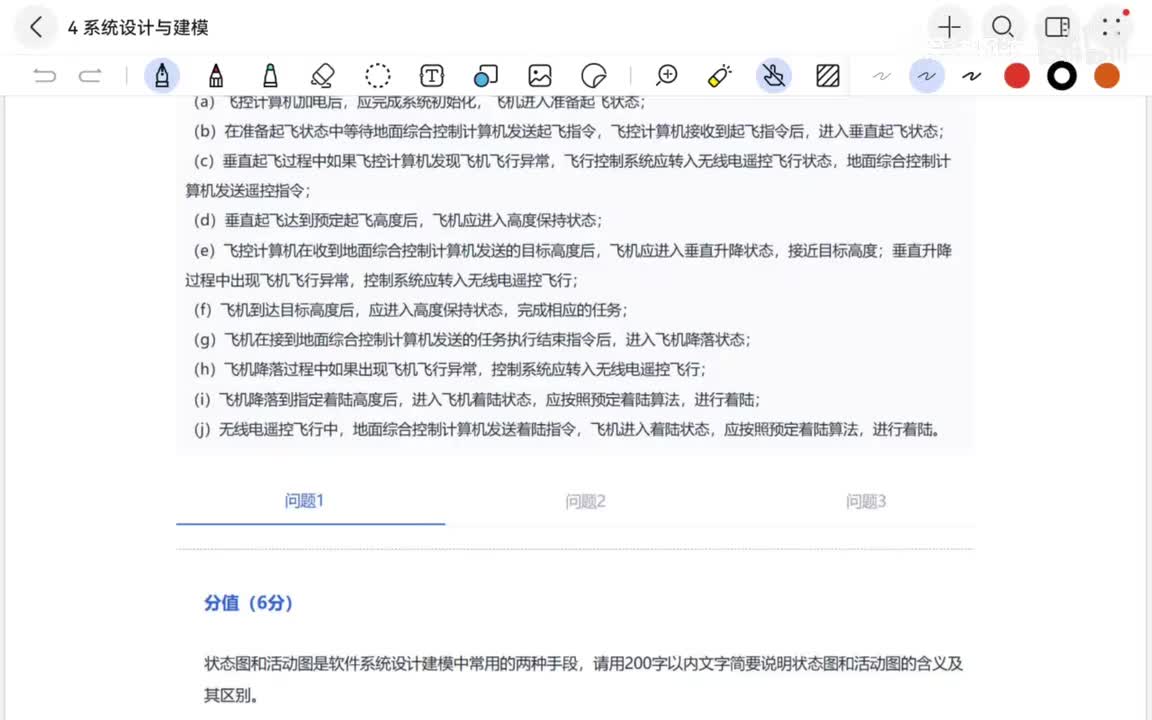1152x720 pixels.
Task: Choose the thinnest stroke width
Action: (882, 76)
